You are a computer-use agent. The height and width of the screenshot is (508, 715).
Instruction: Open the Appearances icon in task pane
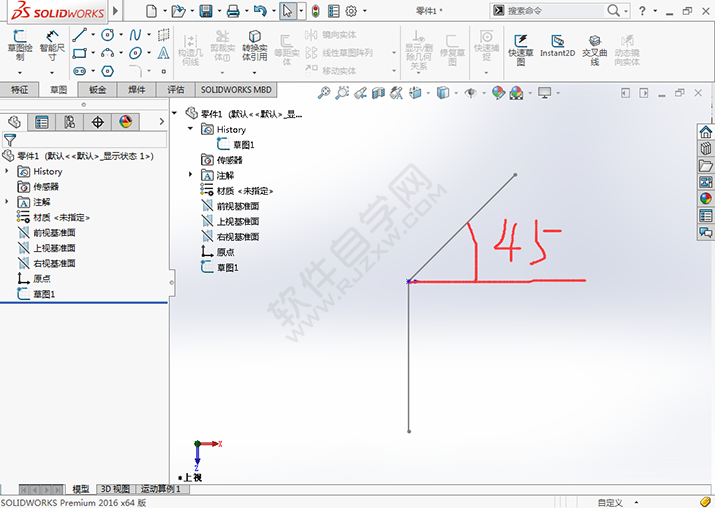click(x=705, y=198)
